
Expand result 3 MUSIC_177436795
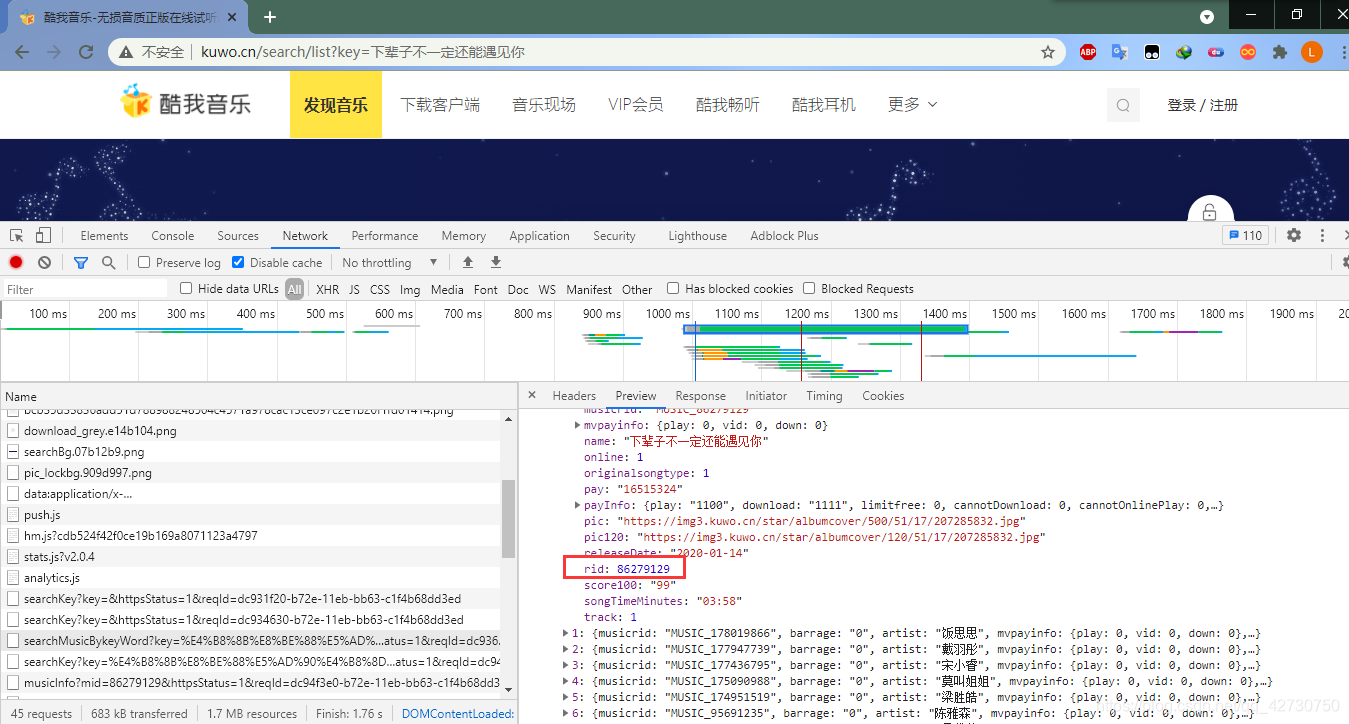point(567,665)
